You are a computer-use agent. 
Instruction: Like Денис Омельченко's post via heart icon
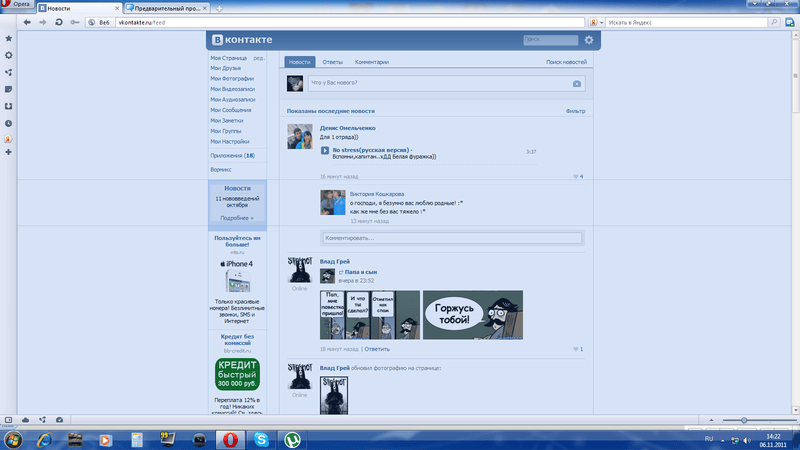(x=577, y=176)
